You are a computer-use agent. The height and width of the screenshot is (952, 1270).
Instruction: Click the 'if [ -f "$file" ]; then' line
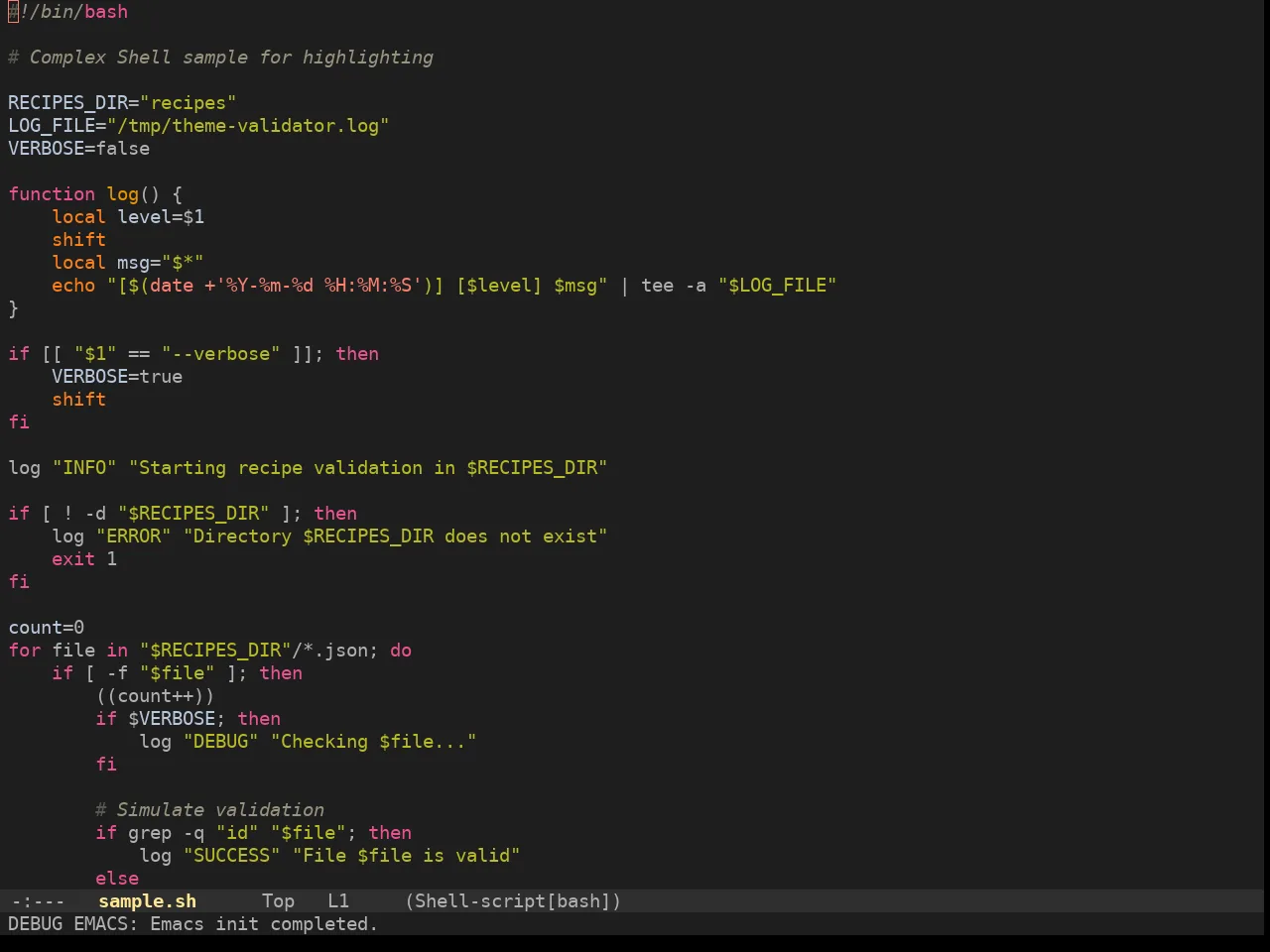[178, 673]
